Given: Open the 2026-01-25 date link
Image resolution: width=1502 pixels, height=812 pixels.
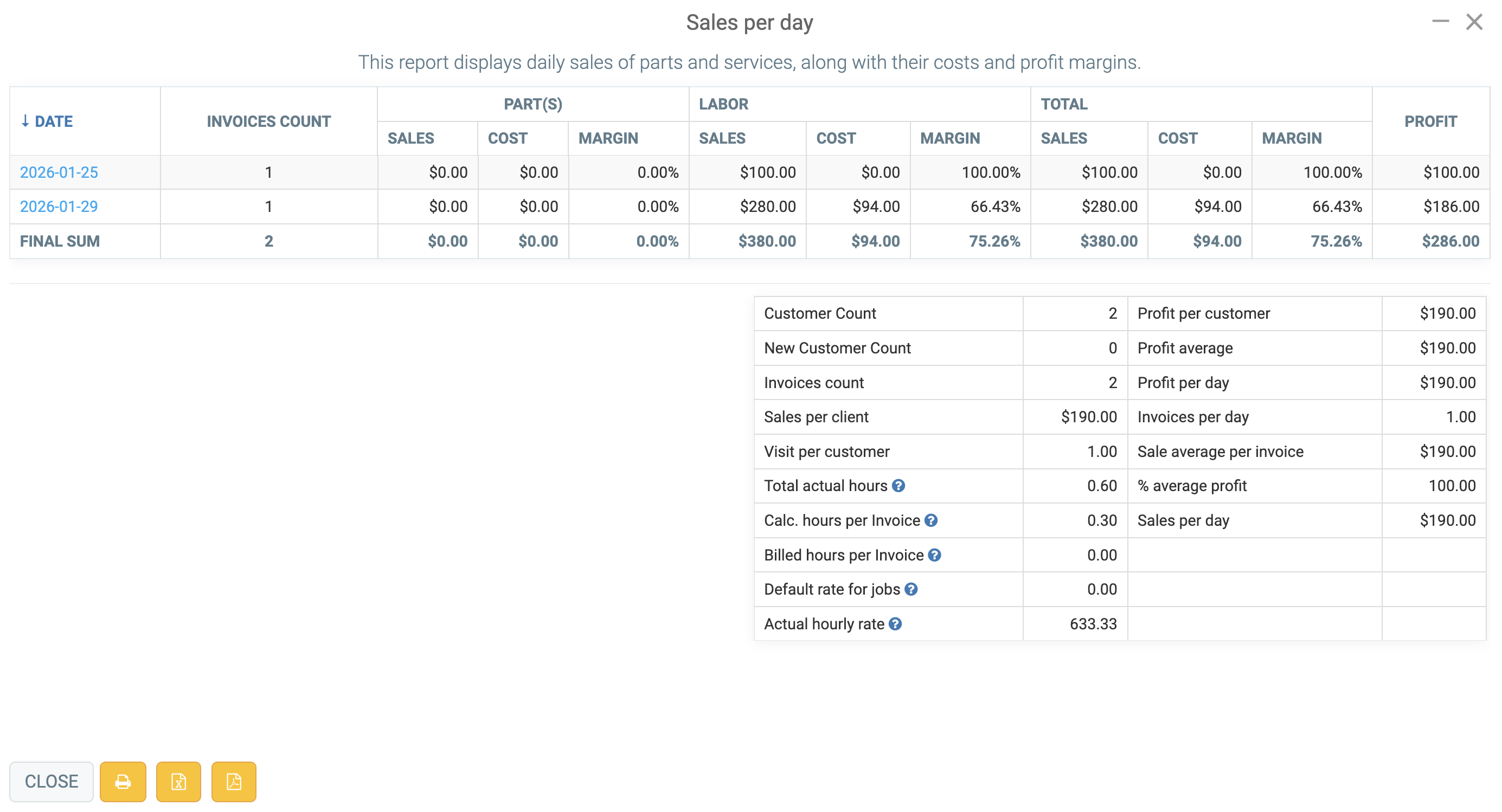Looking at the screenshot, I should coord(59,172).
